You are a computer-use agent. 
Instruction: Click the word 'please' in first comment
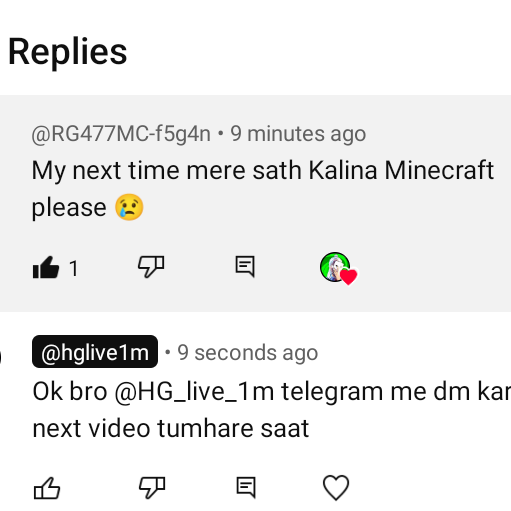(69, 208)
